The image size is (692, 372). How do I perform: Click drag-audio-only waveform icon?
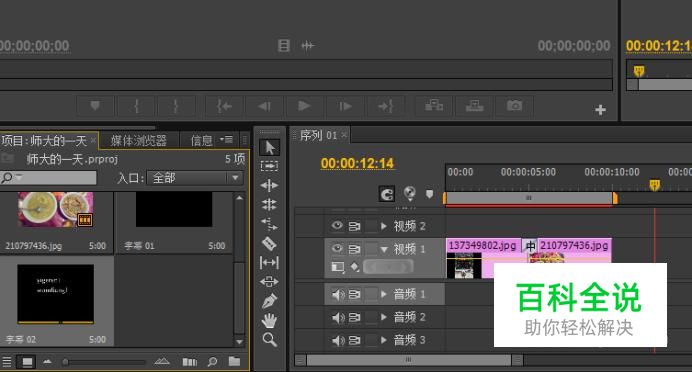[x=308, y=45]
